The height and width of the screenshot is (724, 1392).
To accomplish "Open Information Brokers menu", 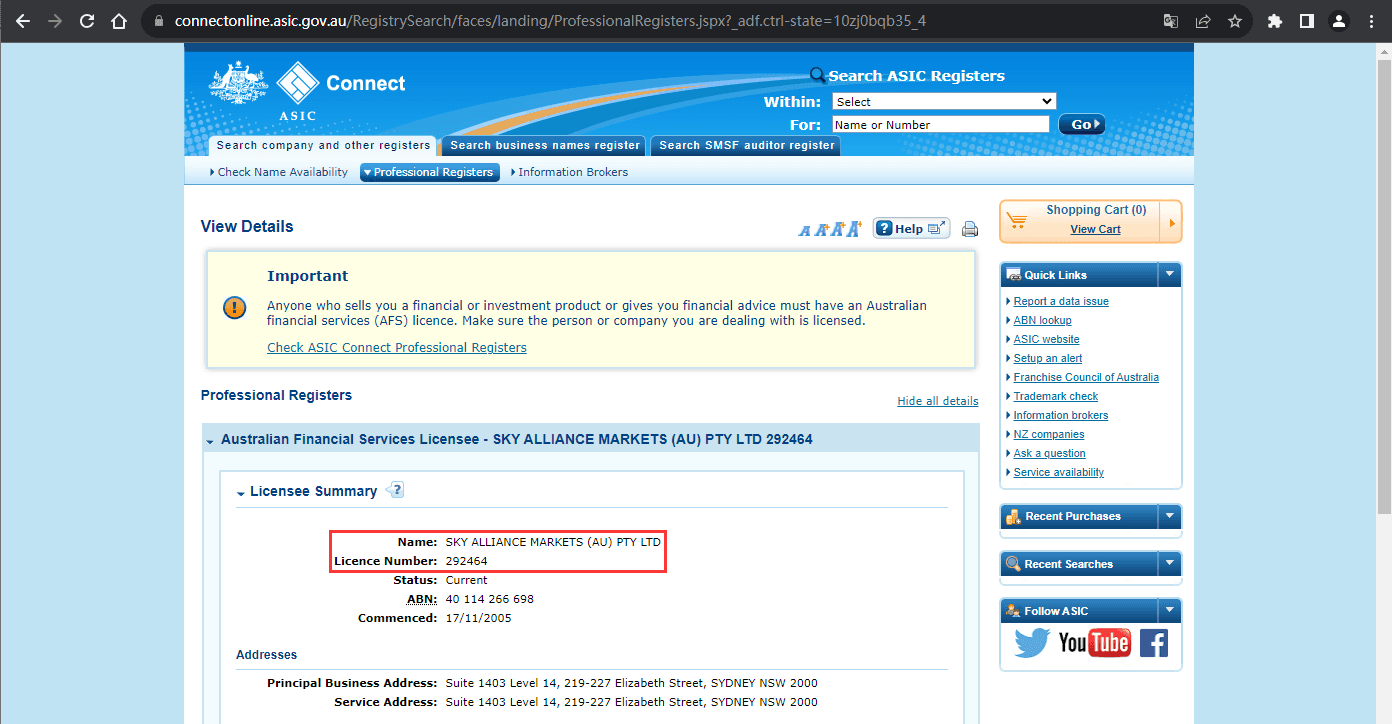I will click(x=569, y=172).
